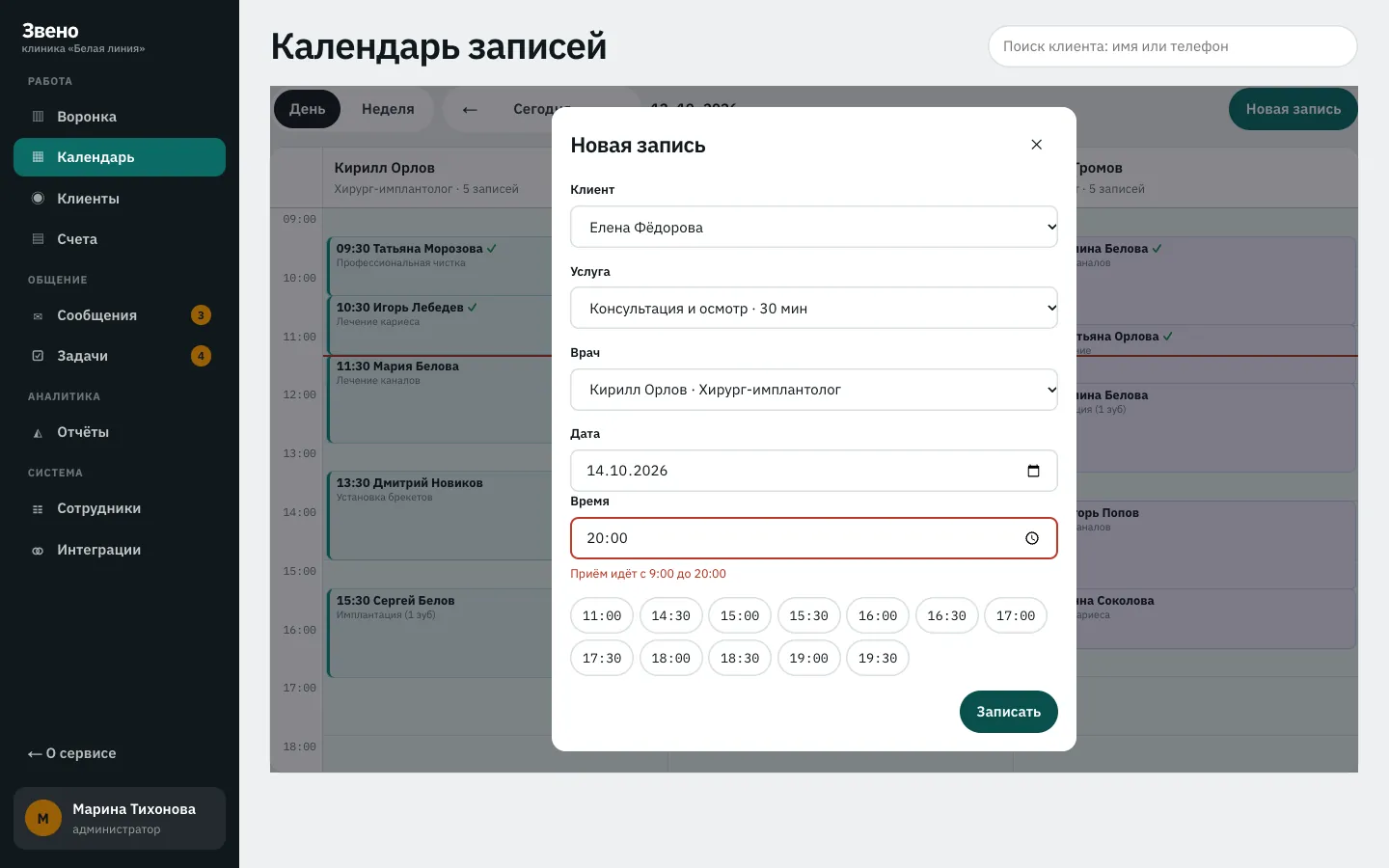Go to Клиенты in the sidebar
1389x868 pixels.
tap(120, 199)
